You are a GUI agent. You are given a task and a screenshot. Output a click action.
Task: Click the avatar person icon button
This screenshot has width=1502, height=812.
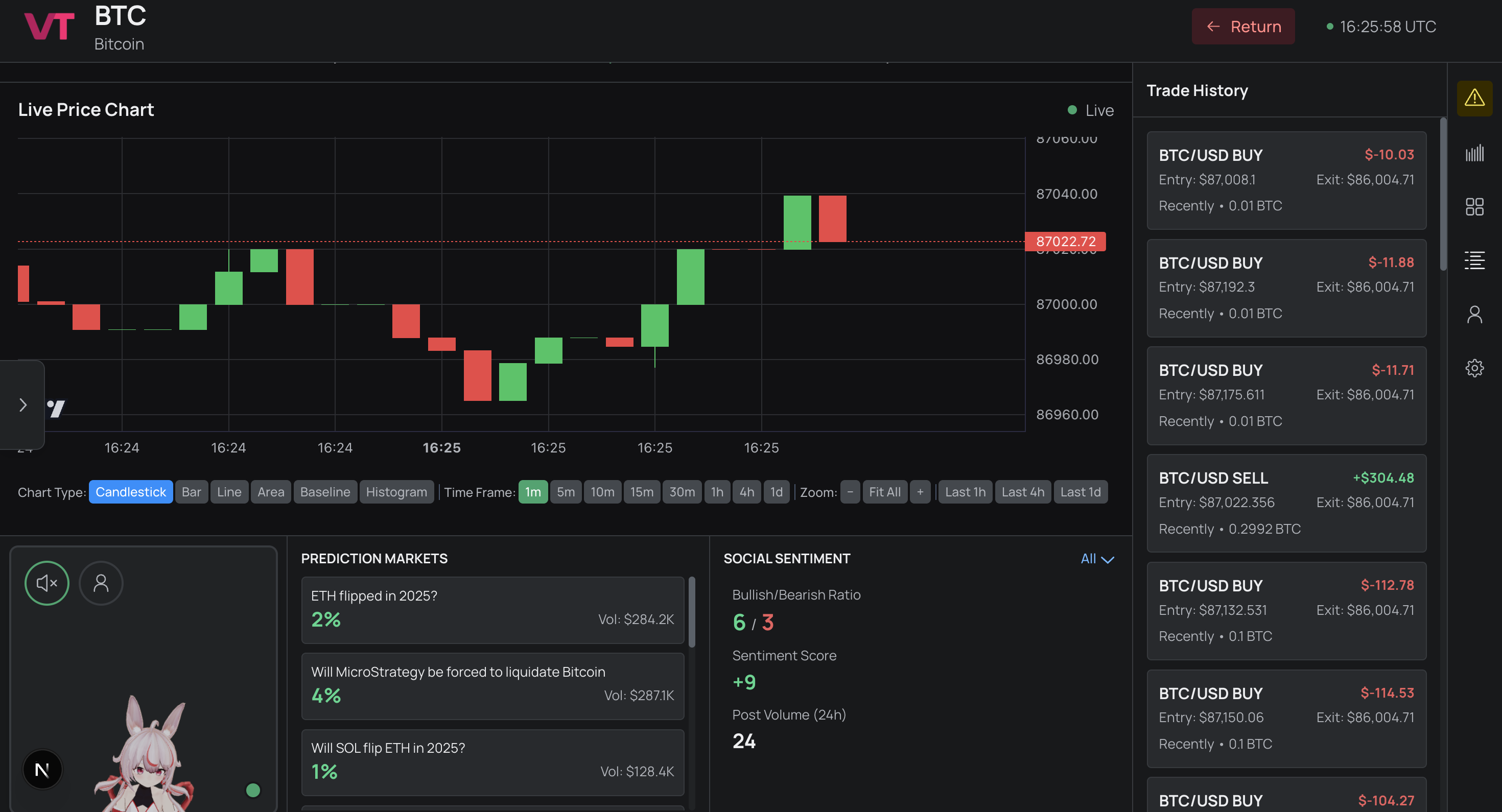pyautogui.click(x=101, y=583)
